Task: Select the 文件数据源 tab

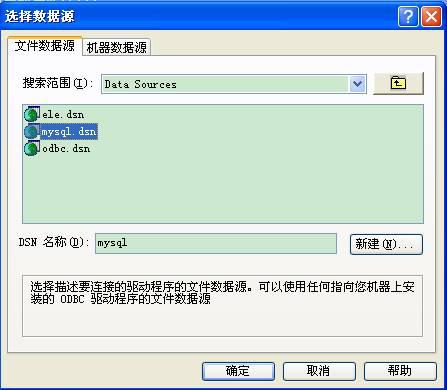Action: click(45, 45)
